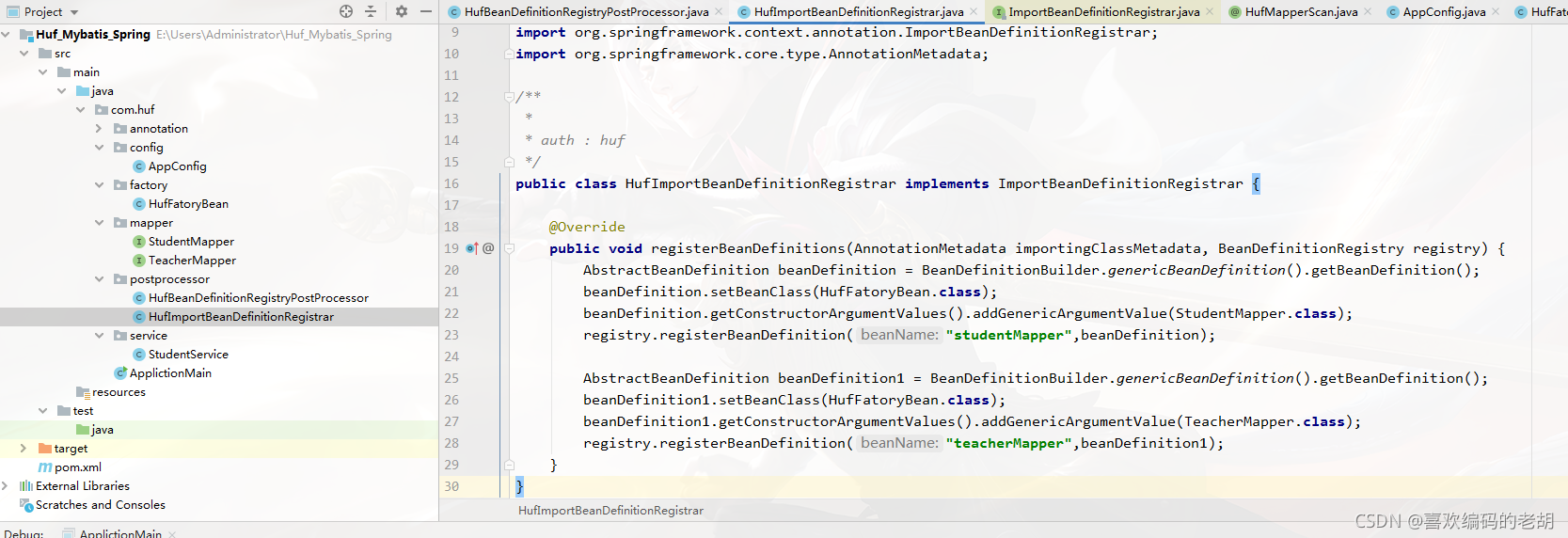Close the HufMapperScan.java tab
The image size is (1568, 538).
click(x=1367, y=11)
